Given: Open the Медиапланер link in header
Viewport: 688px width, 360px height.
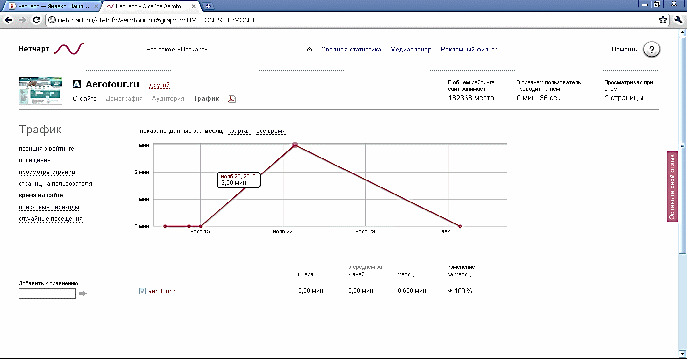Looking at the screenshot, I should [x=411, y=49].
